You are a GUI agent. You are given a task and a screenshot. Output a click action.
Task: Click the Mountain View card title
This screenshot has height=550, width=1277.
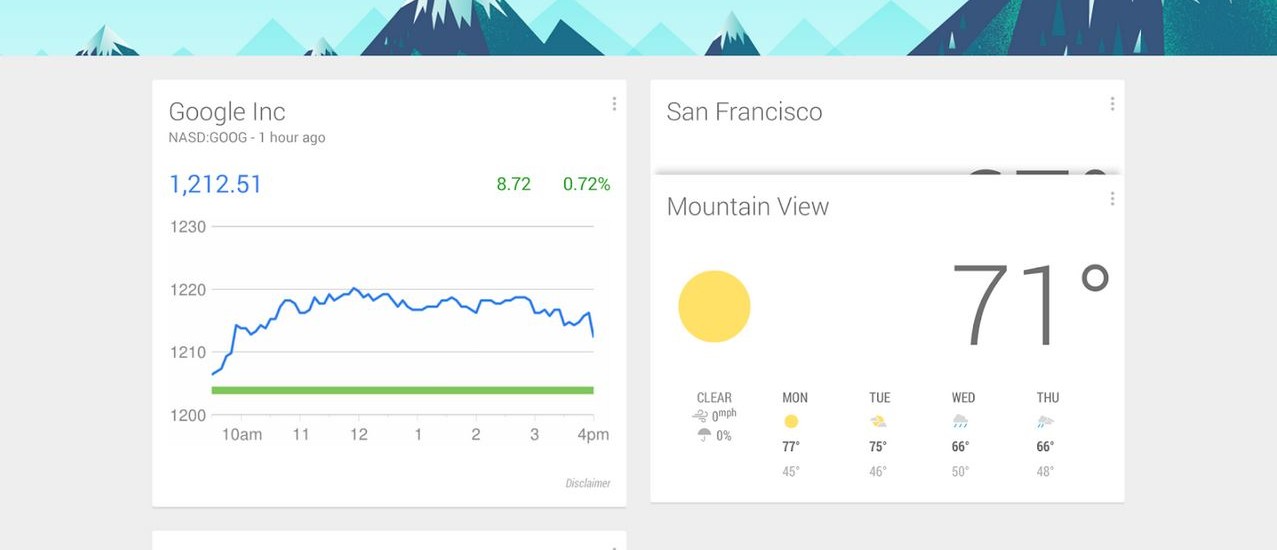tap(747, 207)
